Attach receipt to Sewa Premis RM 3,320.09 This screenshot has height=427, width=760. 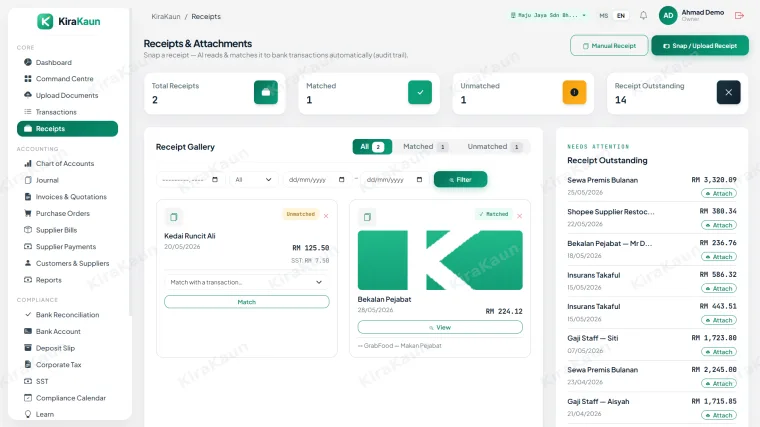[719, 193]
